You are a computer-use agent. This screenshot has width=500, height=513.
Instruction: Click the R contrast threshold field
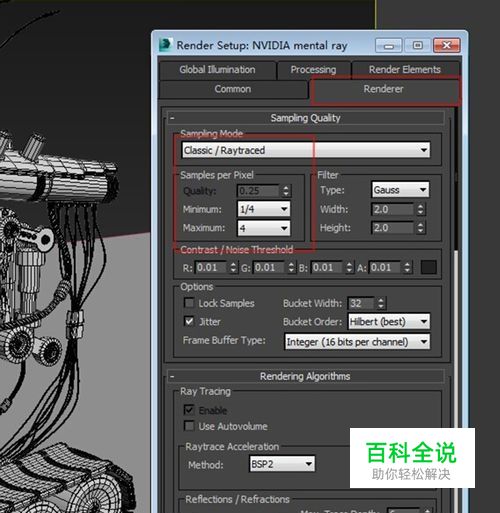point(211,267)
